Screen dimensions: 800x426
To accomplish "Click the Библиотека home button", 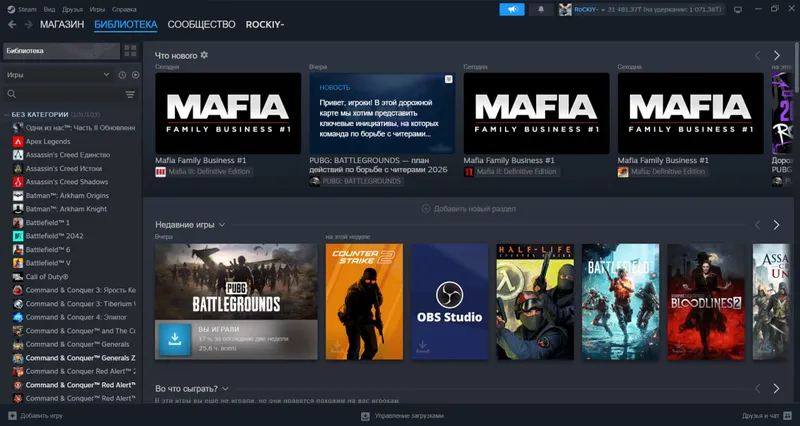I will (x=61, y=51).
